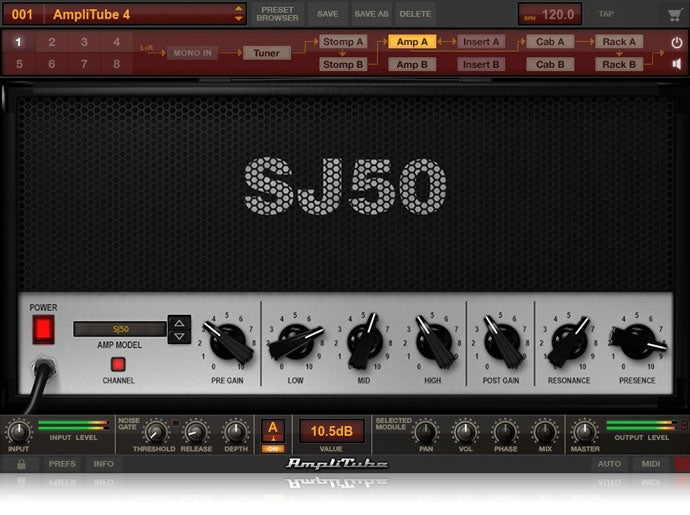The width and height of the screenshot is (690, 515).
Task: Select previous preset with the down arrow
Action: tap(238, 19)
